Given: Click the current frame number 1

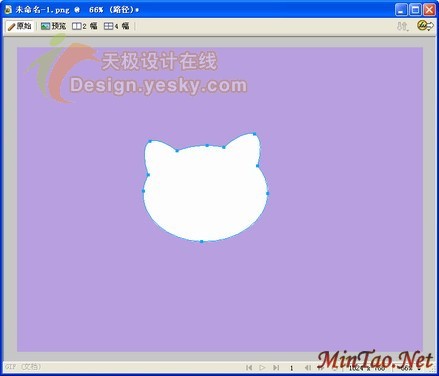Looking at the screenshot, I should 291,368.
